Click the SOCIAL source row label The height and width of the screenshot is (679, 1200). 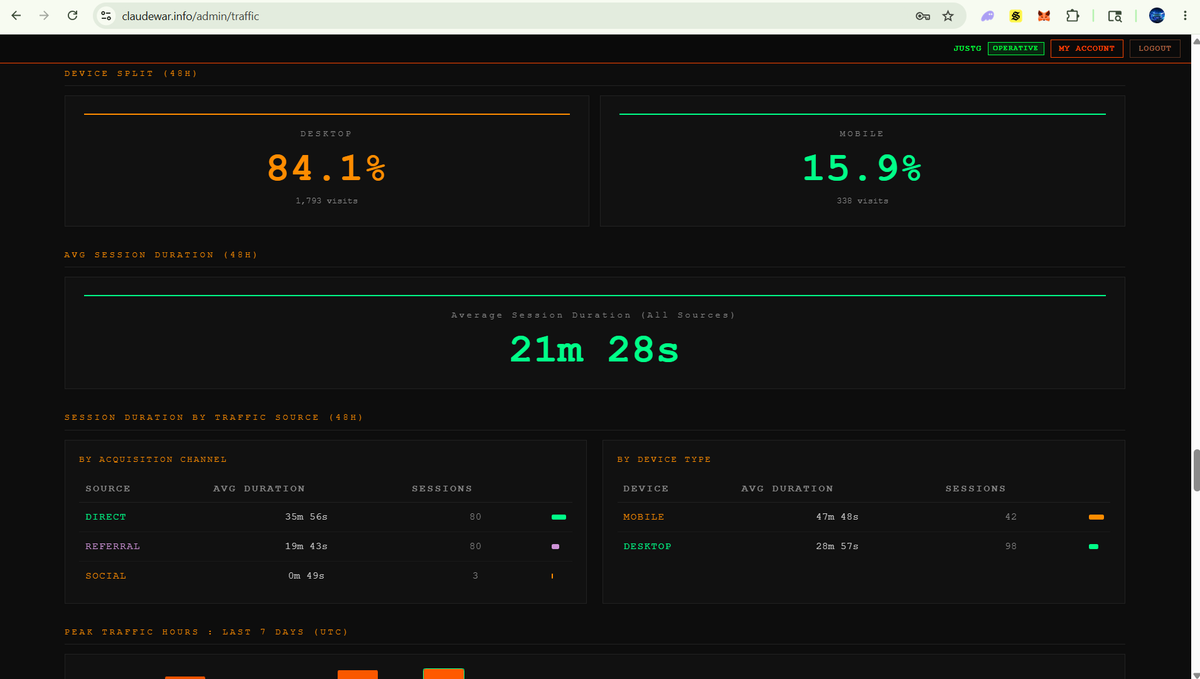click(x=106, y=576)
